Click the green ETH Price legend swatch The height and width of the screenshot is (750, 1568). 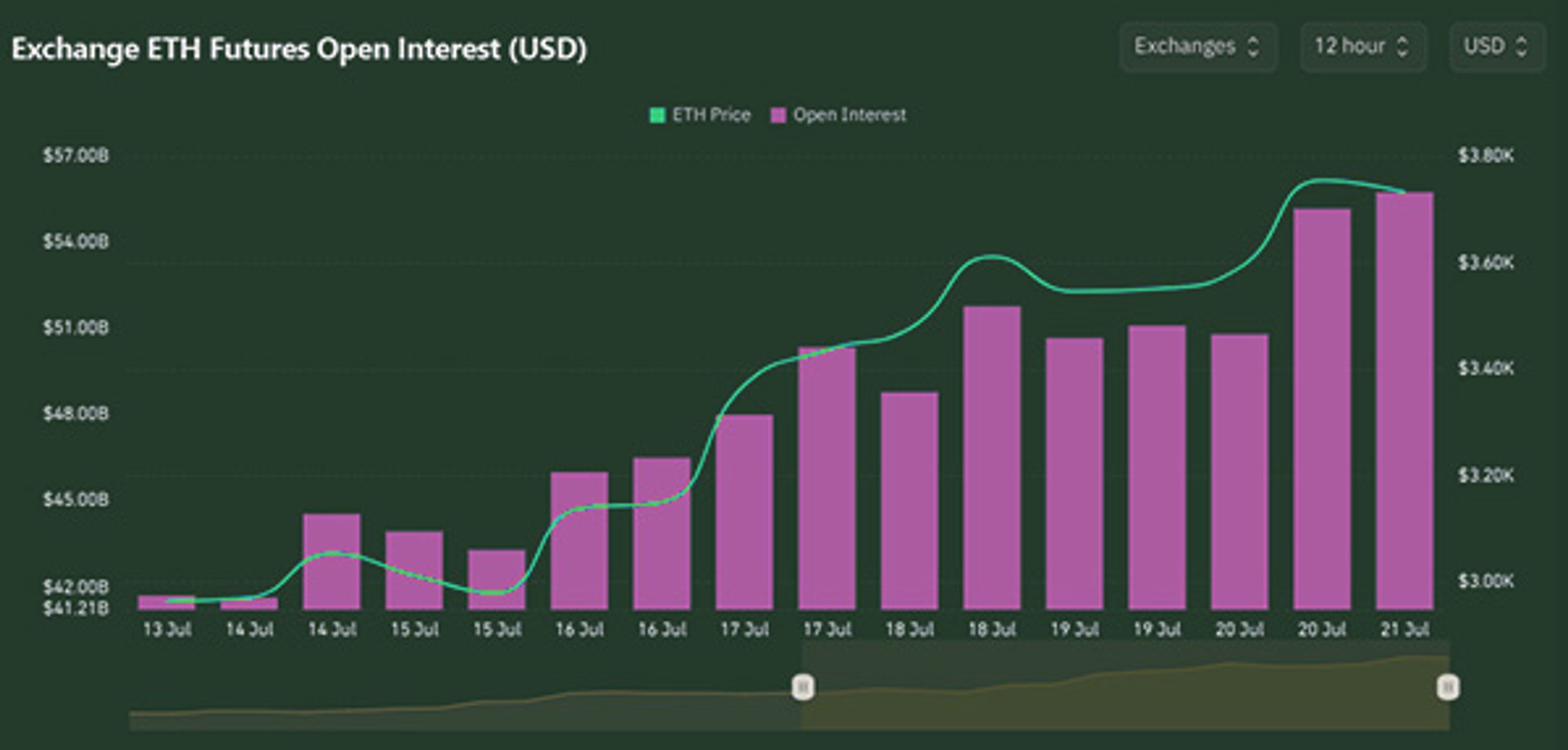tap(657, 115)
